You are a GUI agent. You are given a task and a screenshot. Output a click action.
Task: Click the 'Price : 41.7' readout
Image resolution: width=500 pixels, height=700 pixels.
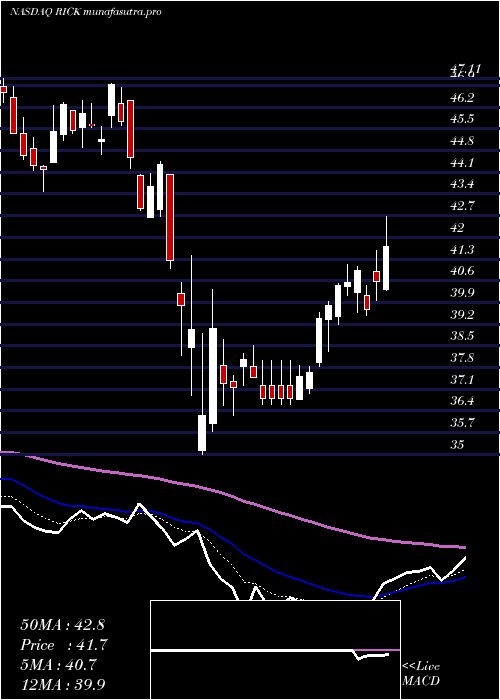[64, 645]
